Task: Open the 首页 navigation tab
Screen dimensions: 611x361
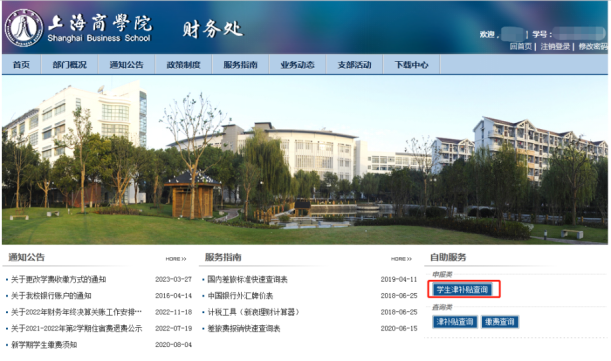Action: pos(21,64)
